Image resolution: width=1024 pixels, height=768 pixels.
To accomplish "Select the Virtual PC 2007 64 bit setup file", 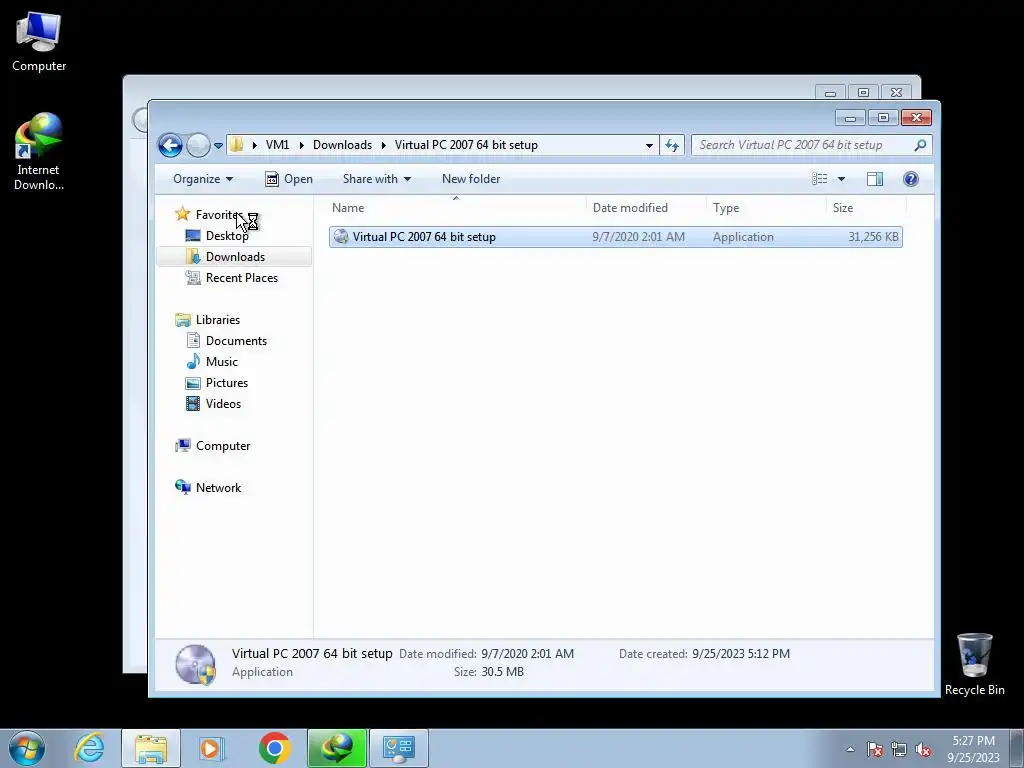I will [616, 237].
